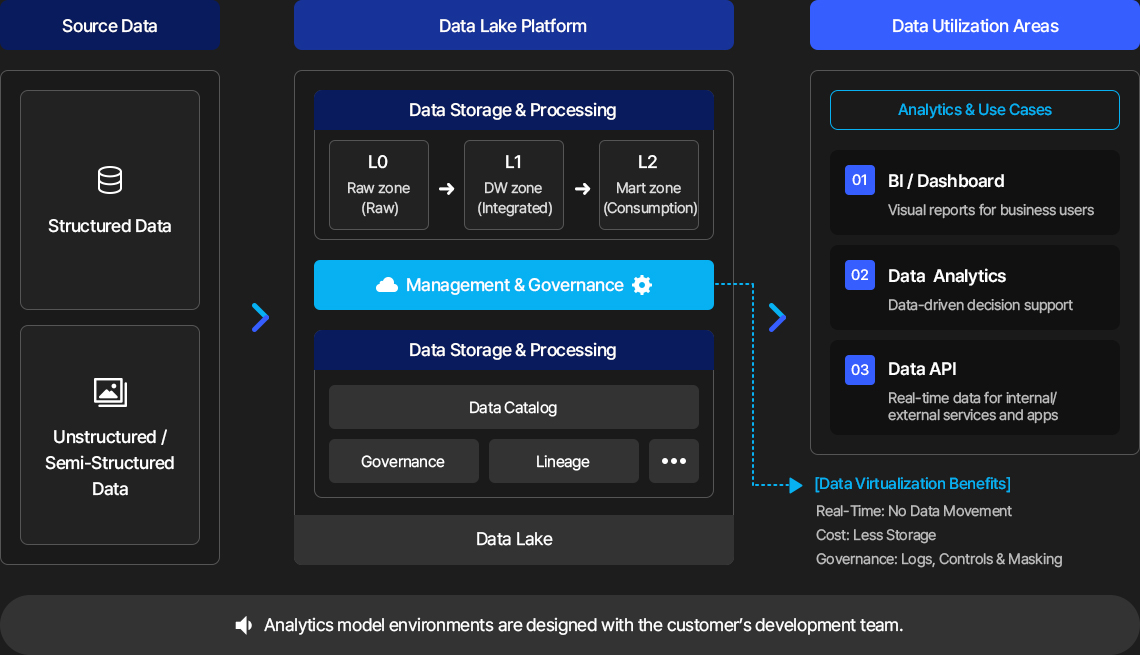Image resolution: width=1140 pixels, height=655 pixels.
Task: Click the Analytics & Use Cases outlined box
Action: [975, 110]
